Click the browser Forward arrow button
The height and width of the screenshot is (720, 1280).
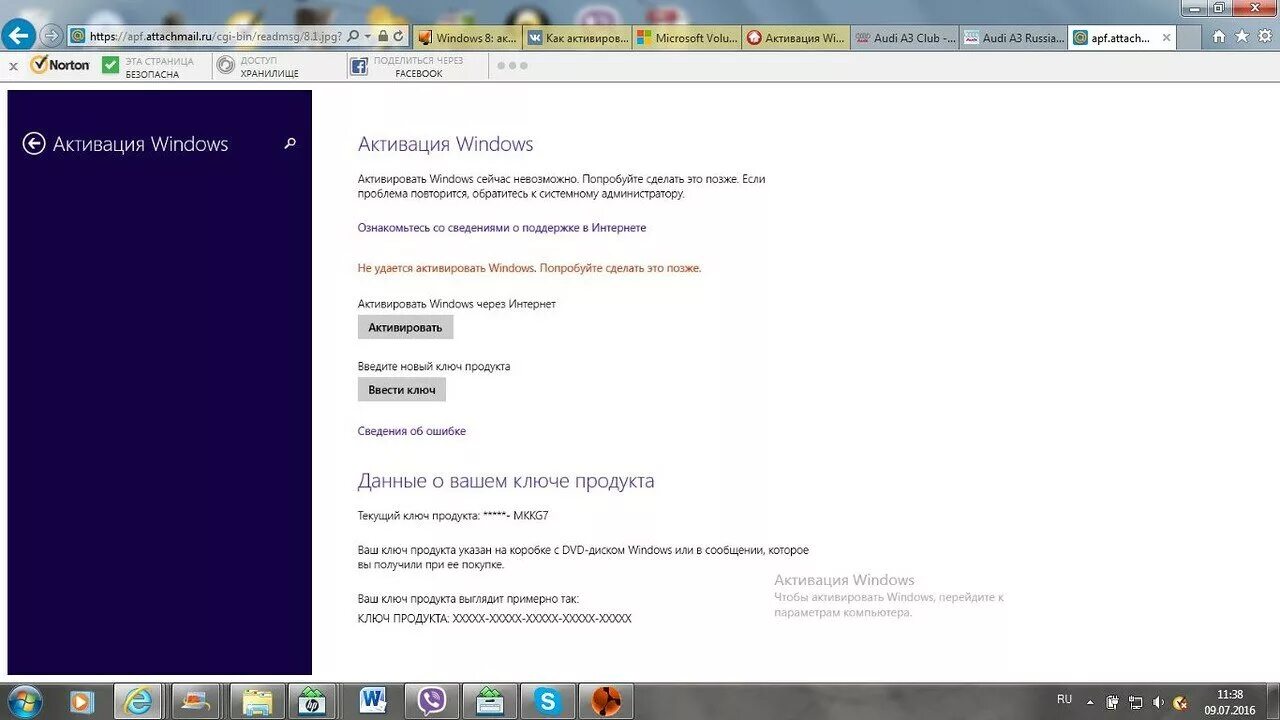[50, 35]
